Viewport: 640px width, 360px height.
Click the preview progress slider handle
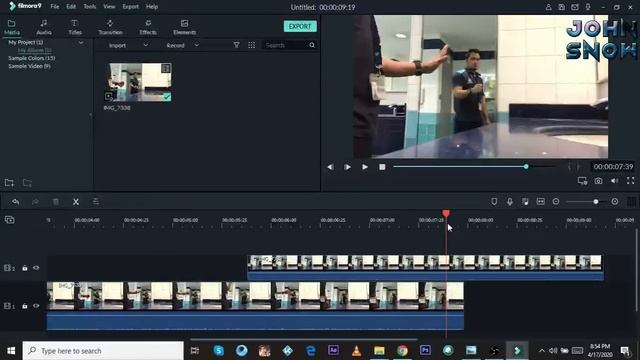click(526, 167)
